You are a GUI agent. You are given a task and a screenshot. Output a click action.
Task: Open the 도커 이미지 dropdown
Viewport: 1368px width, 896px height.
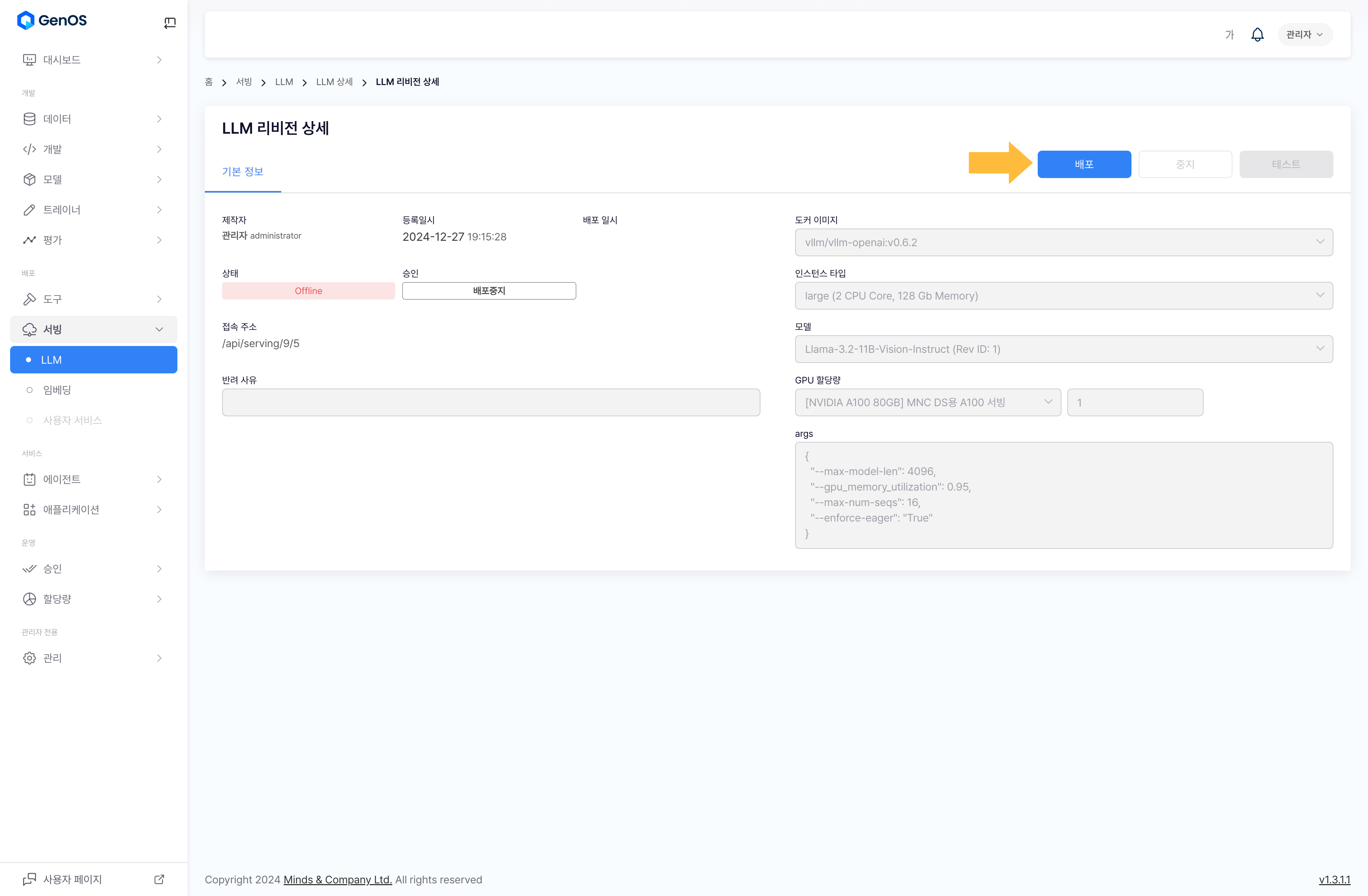coord(1063,243)
